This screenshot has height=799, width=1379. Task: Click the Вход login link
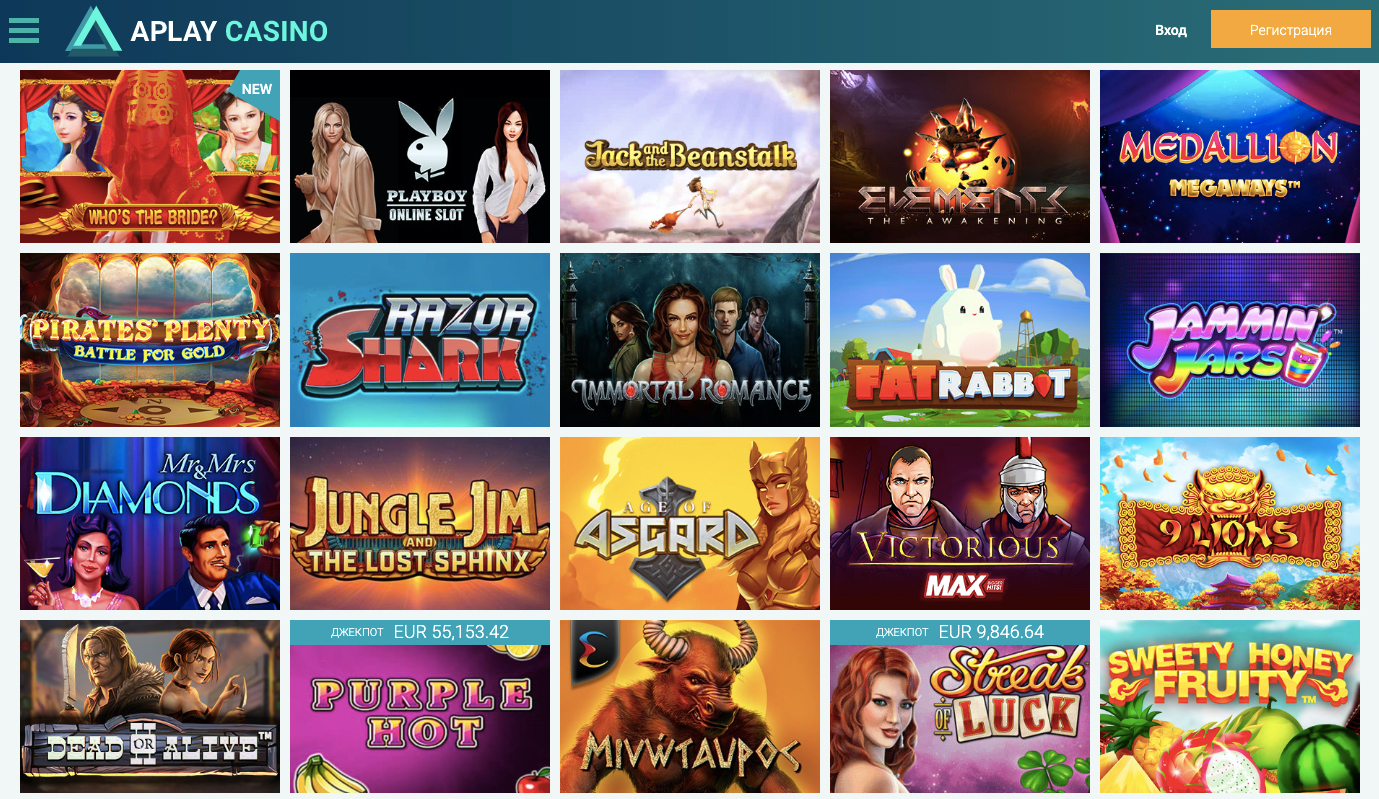coord(1170,30)
